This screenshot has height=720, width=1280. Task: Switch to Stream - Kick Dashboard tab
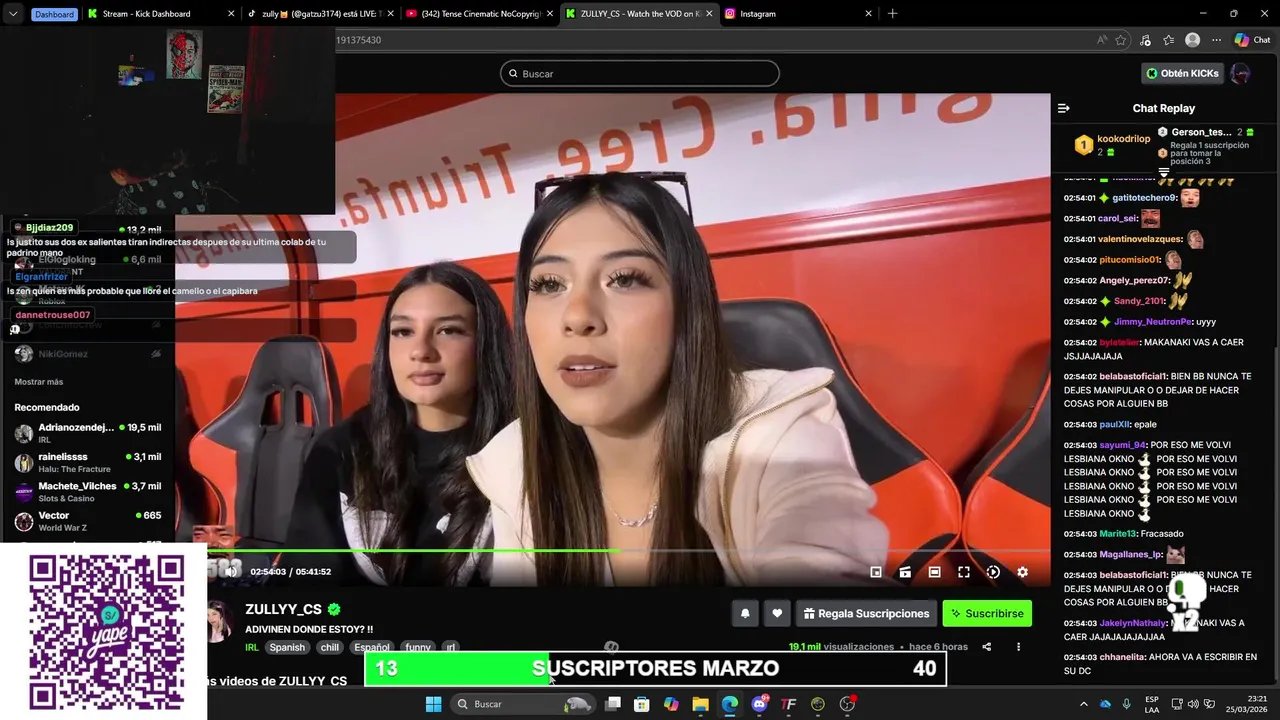click(160, 14)
